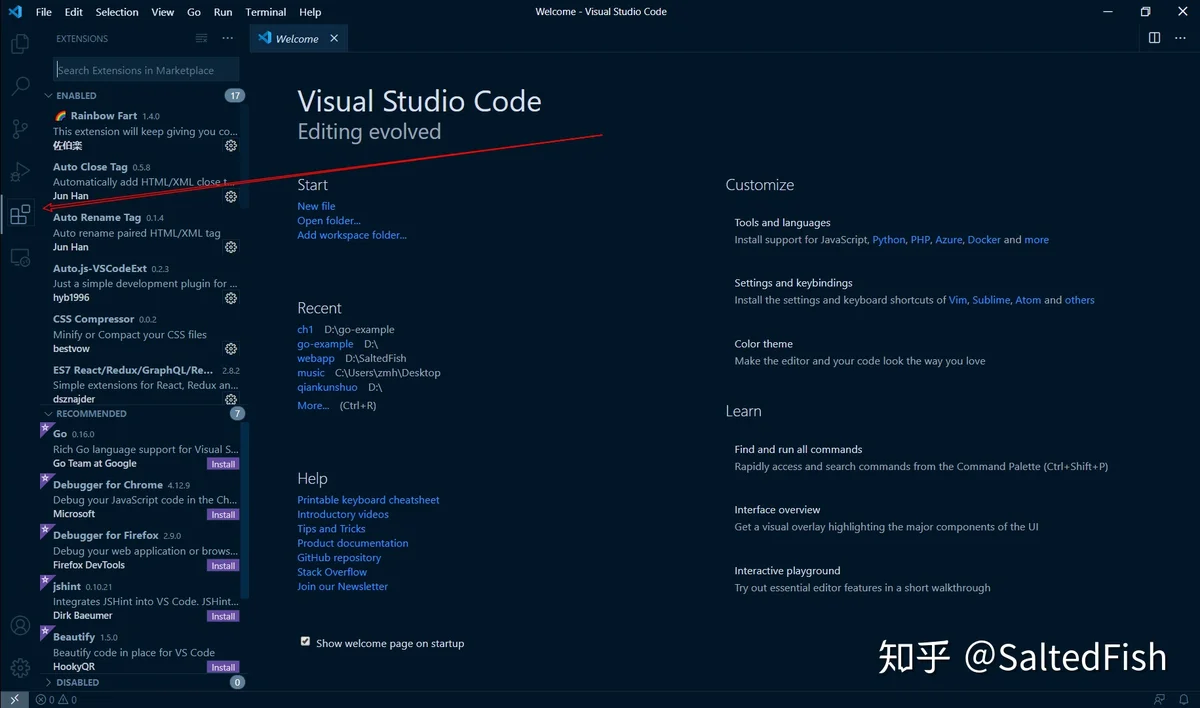
Task: Open the Search view in activity bar
Action: click(x=20, y=86)
